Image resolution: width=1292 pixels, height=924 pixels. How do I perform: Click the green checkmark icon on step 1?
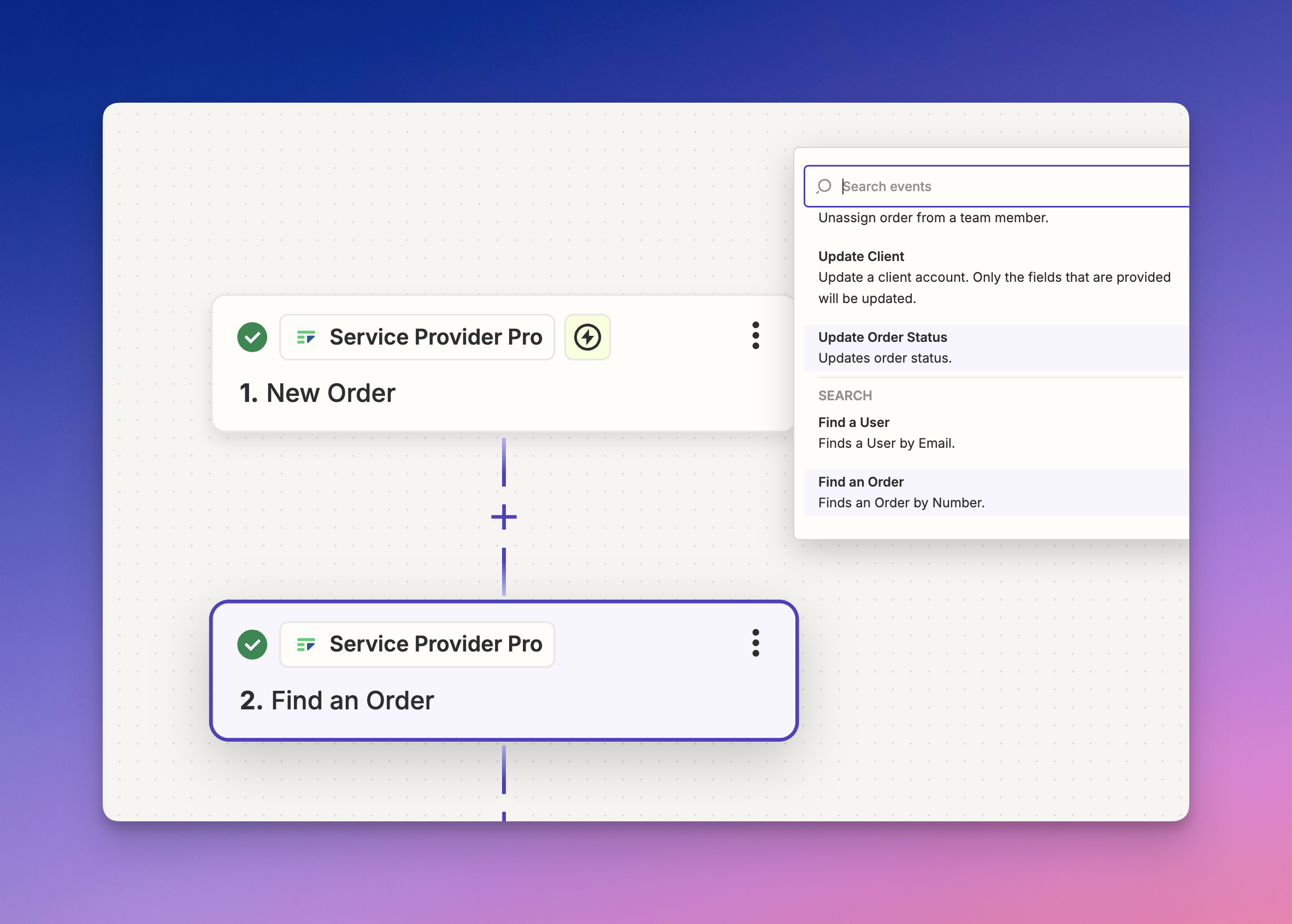252,336
